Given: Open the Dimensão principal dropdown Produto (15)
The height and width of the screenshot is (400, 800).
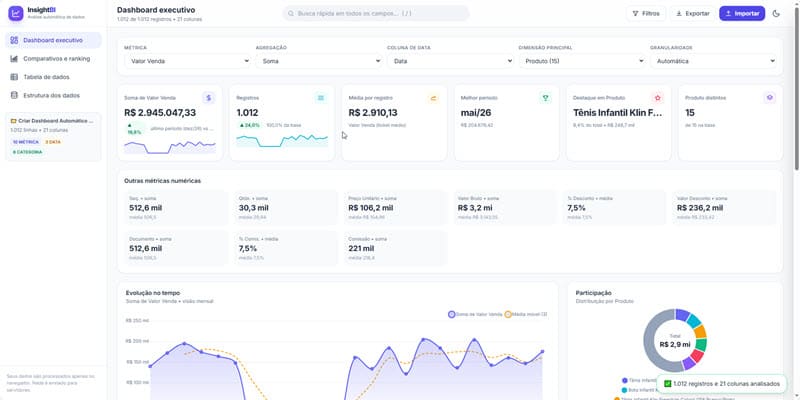Looking at the screenshot, I should [582, 61].
